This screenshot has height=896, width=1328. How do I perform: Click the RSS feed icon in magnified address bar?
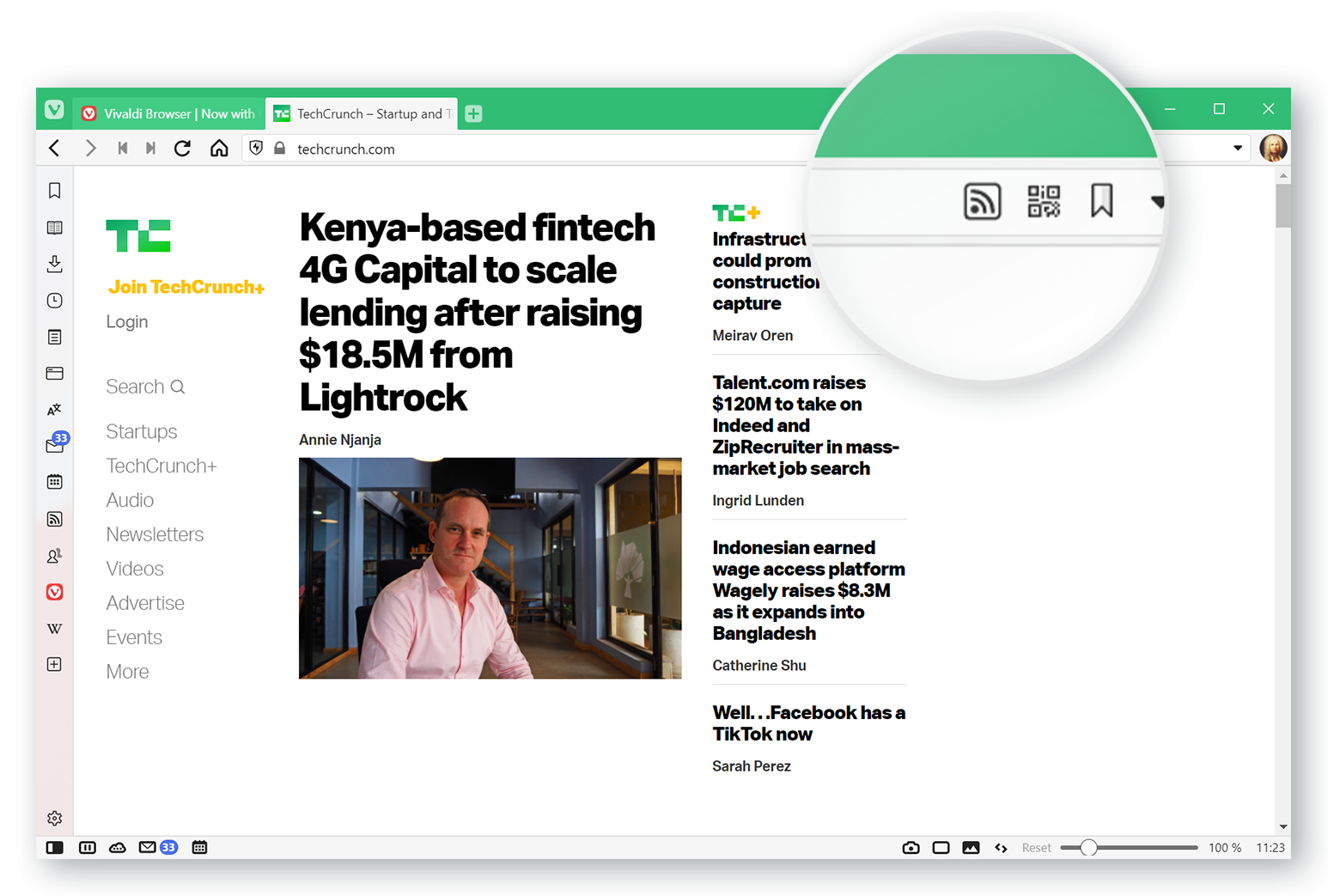coord(982,202)
